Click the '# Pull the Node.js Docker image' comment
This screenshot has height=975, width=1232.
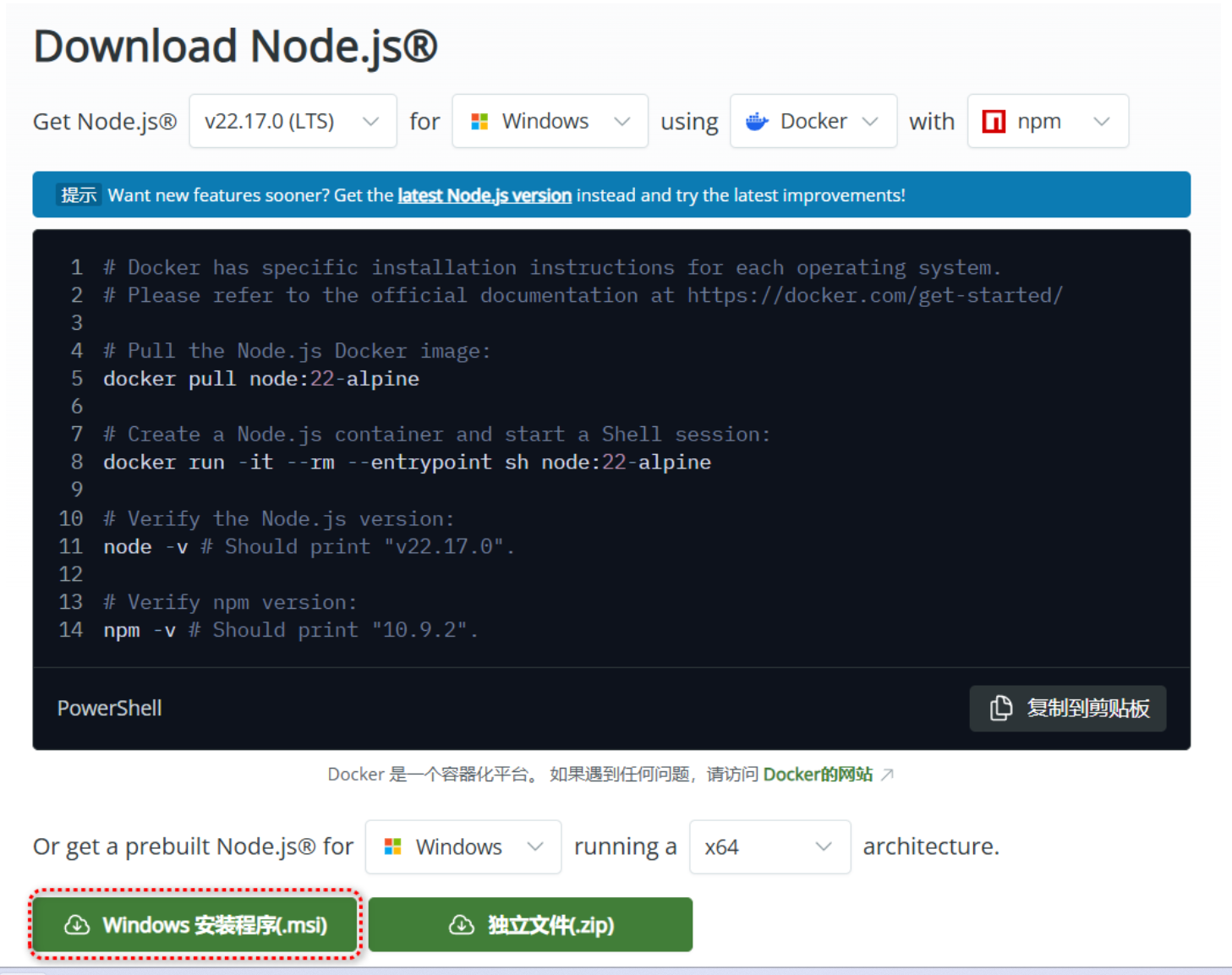[x=297, y=351]
